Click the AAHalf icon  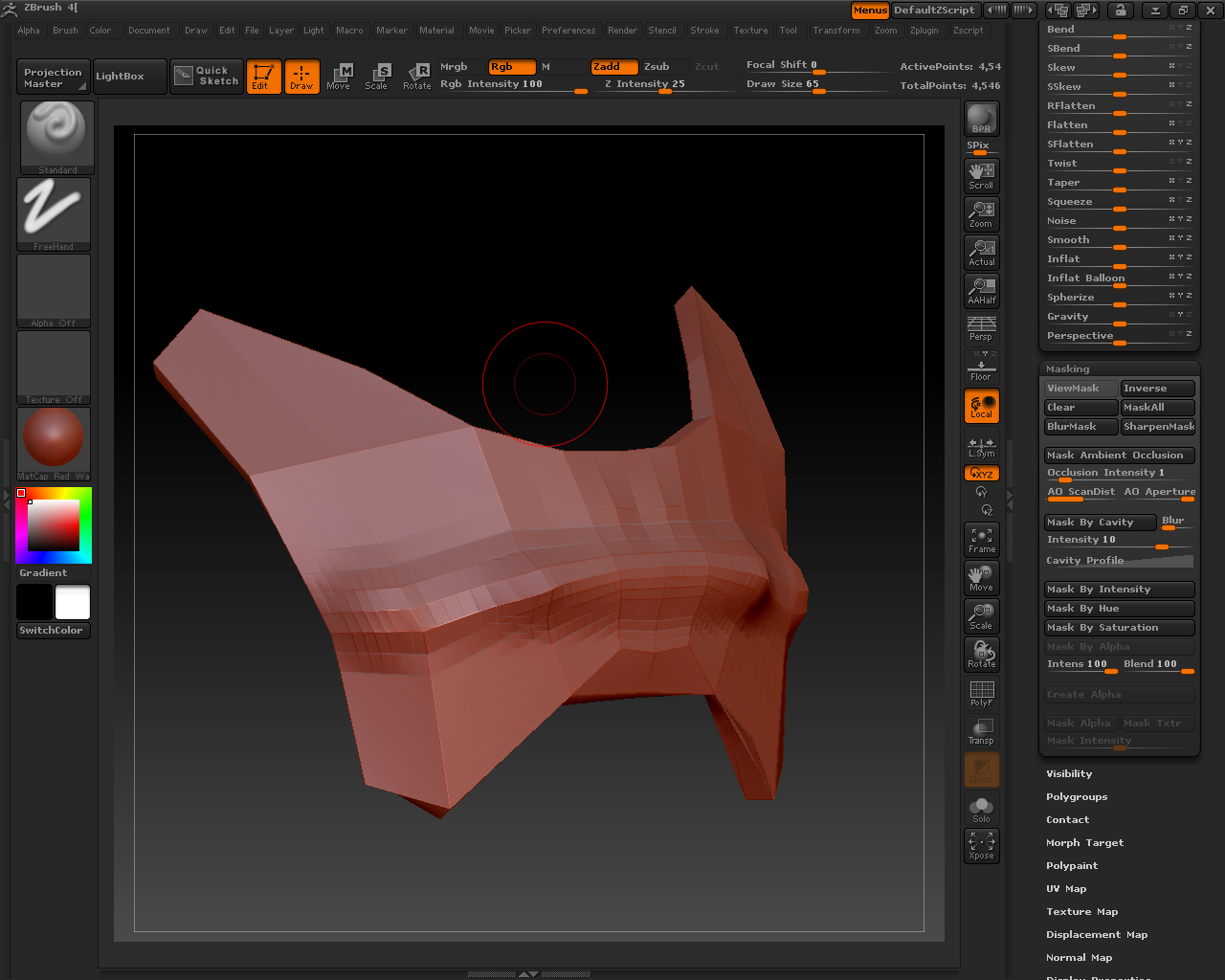[x=981, y=290]
